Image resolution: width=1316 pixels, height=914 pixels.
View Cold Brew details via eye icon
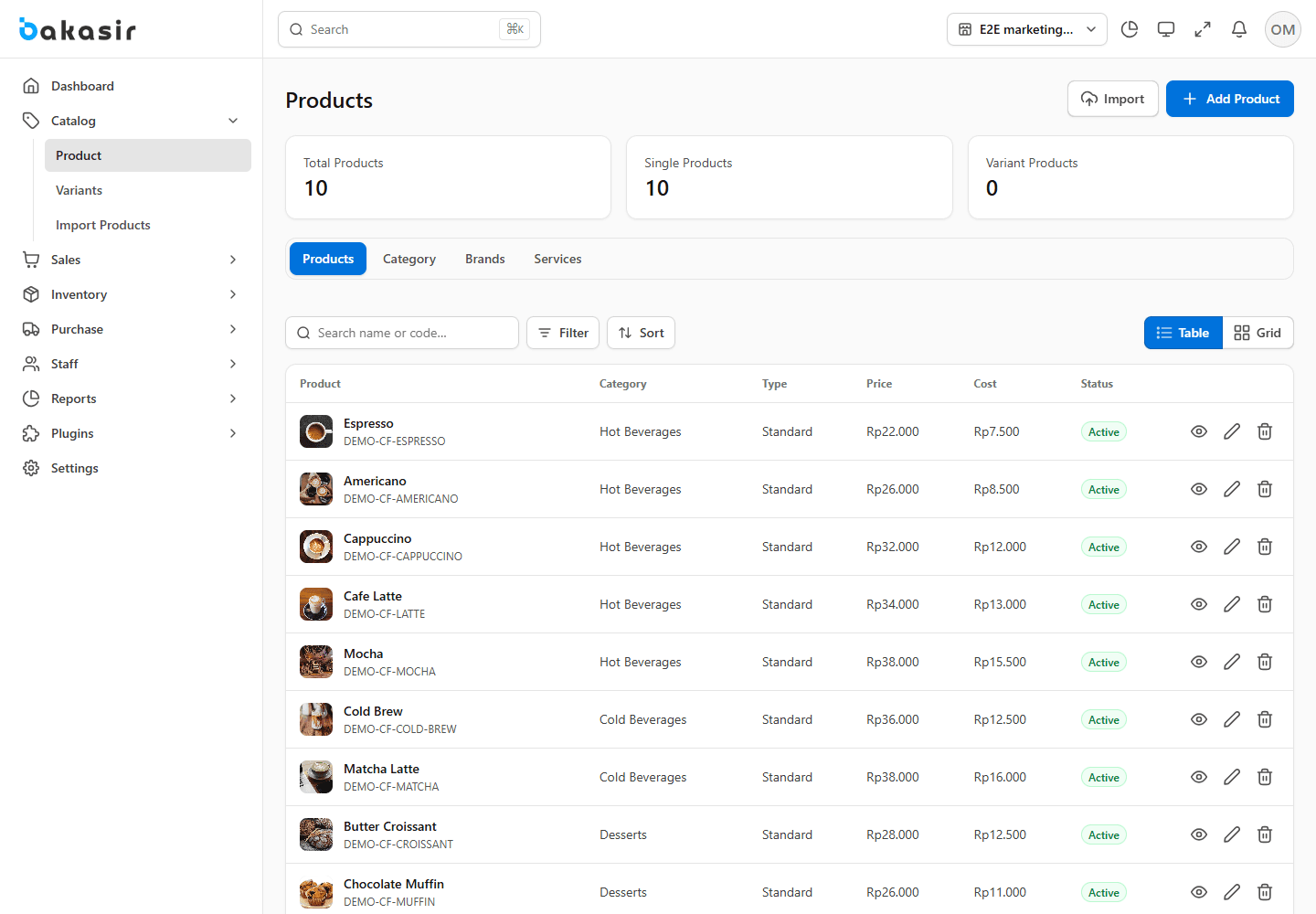pos(1199,719)
